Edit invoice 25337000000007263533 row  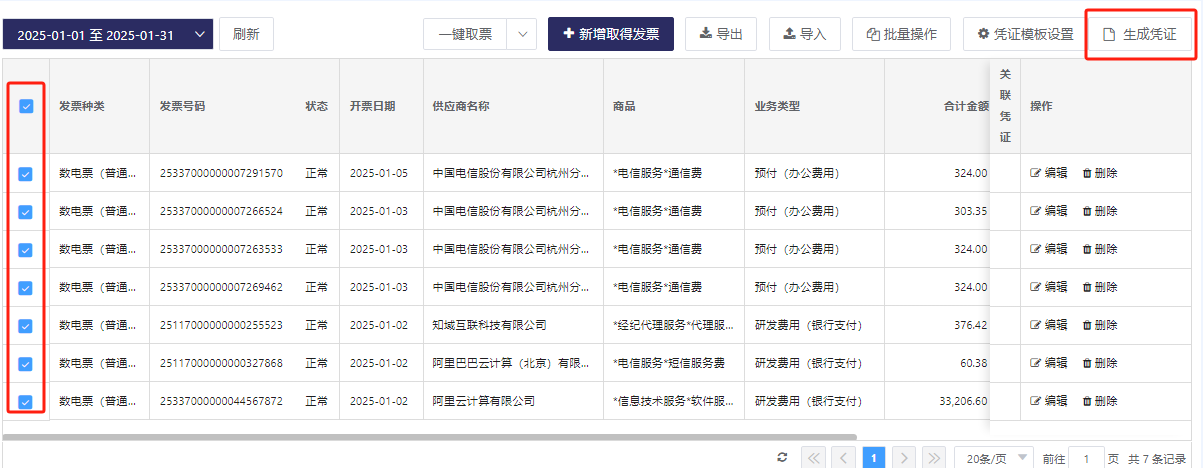point(1049,249)
